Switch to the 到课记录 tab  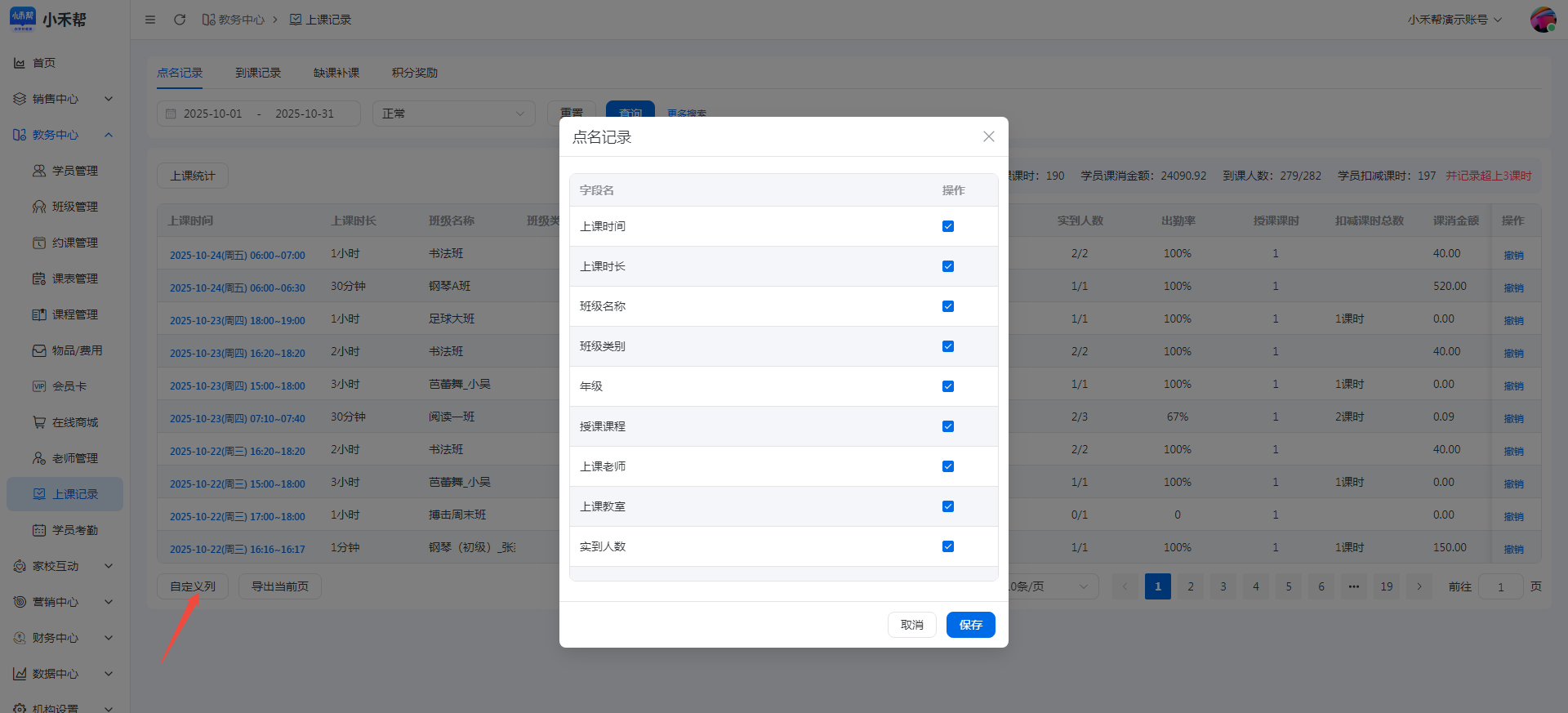coord(258,73)
